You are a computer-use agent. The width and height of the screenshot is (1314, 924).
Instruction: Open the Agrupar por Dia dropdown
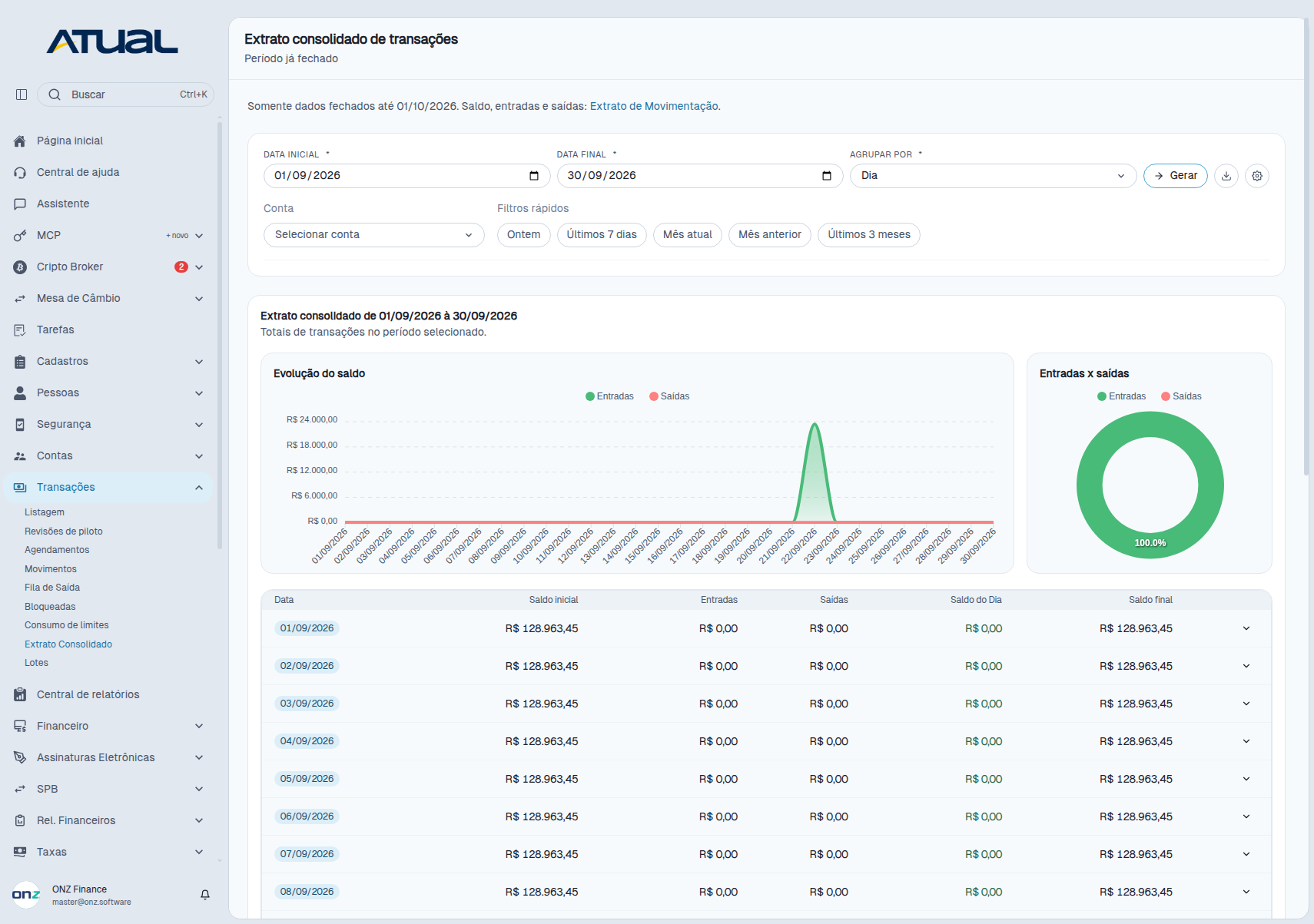(993, 176)
